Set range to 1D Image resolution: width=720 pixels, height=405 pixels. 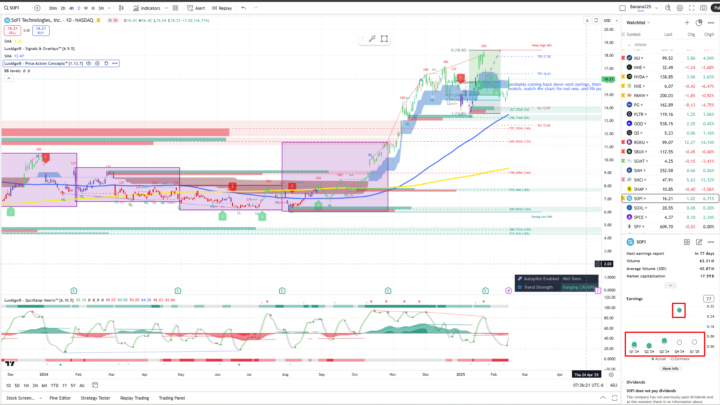pyautogui.click(x=8, y=386)
